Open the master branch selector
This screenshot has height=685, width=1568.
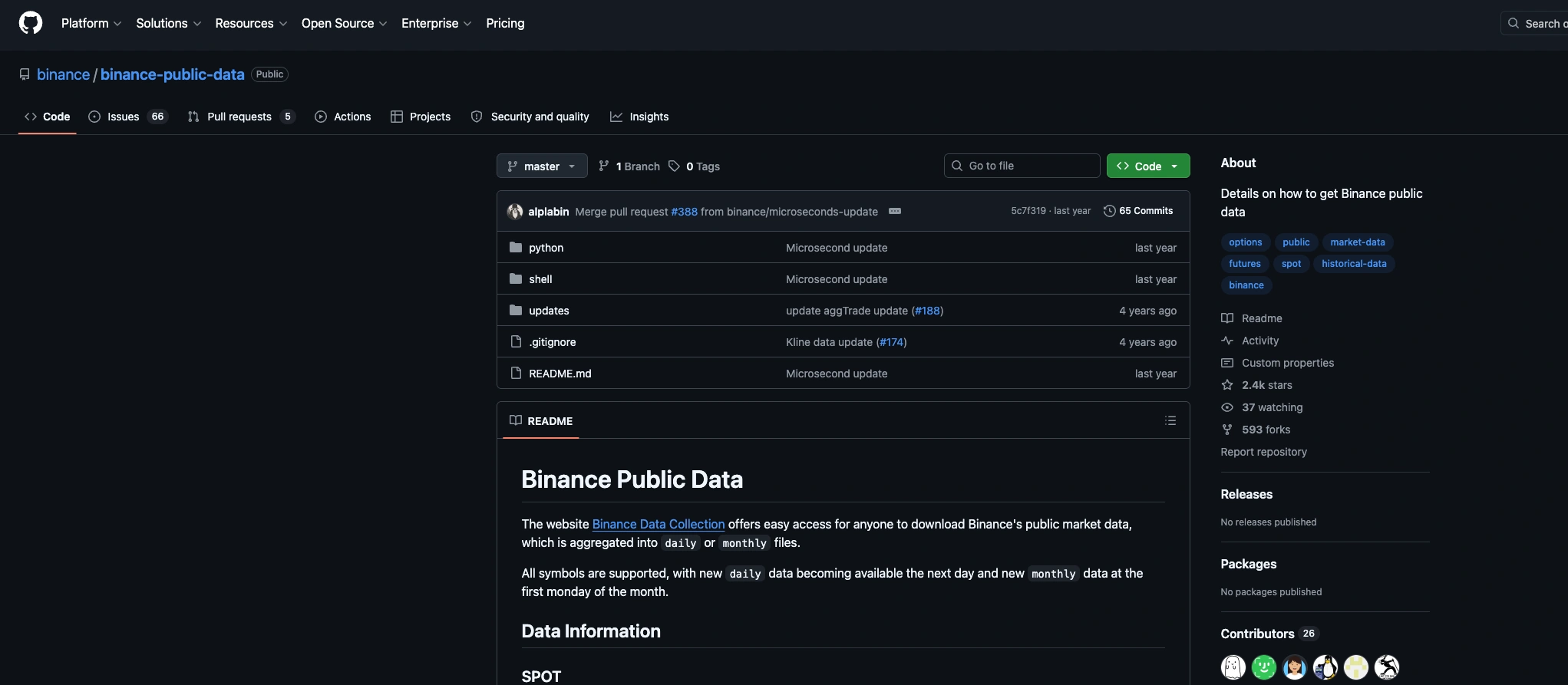[542, 166]
